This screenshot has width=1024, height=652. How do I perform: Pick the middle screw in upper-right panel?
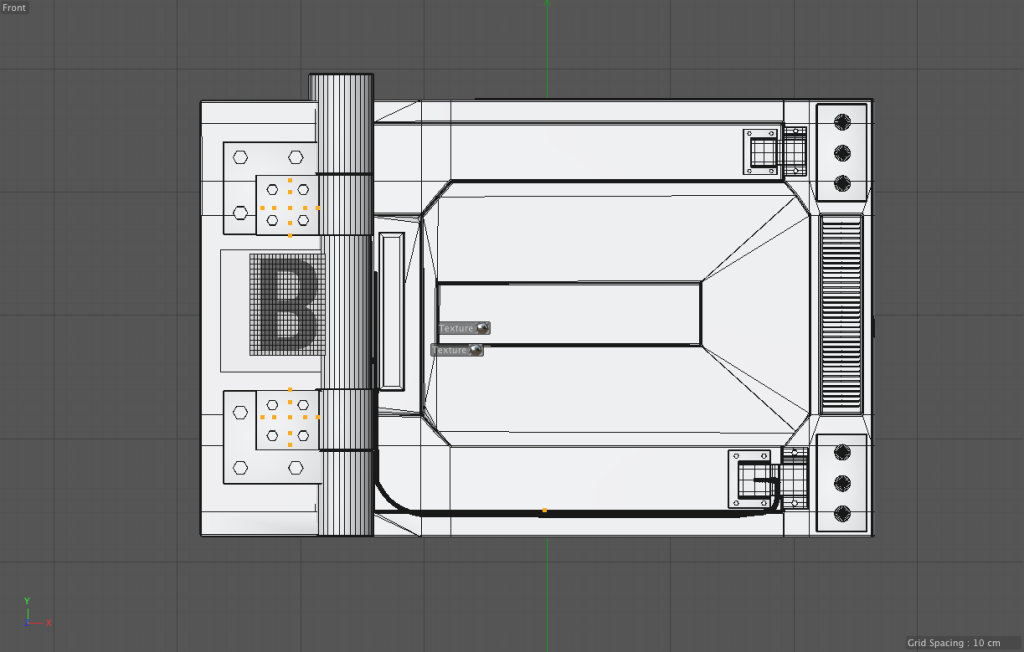click(x=842, y=153)
